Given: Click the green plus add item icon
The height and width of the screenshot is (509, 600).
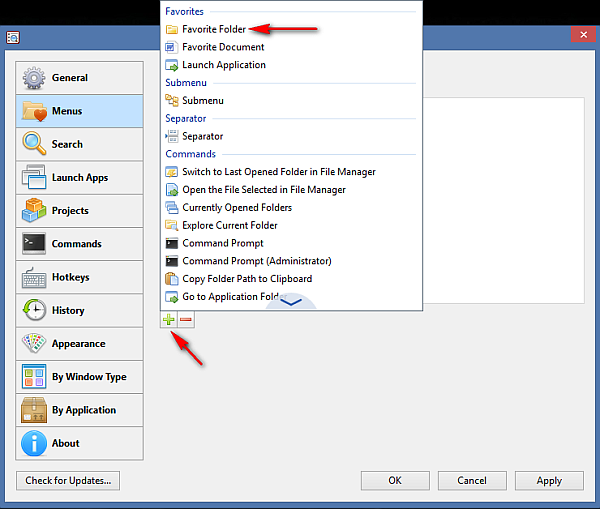Looking at the screenshot, I should 169,320.
